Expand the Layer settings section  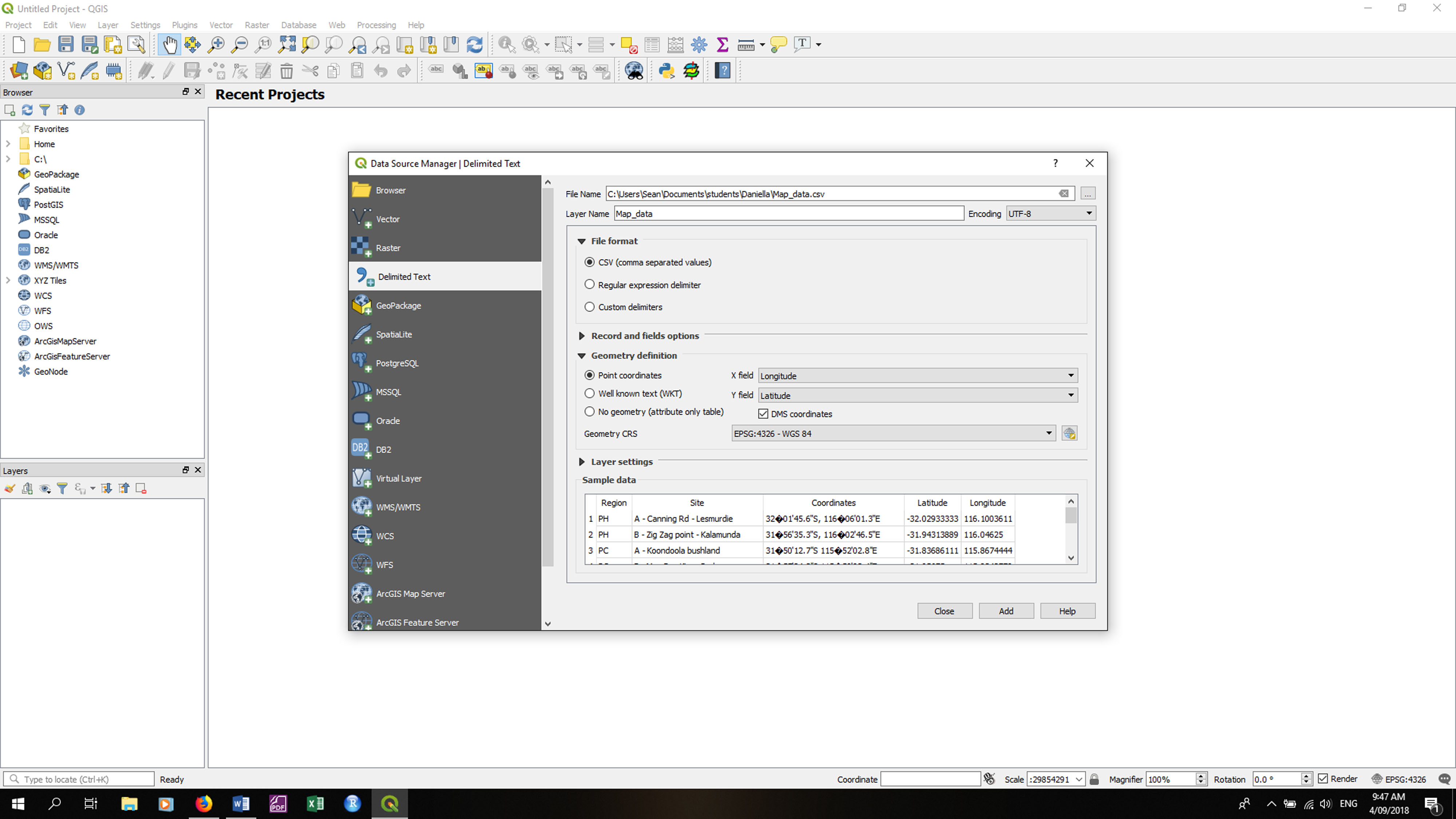click(581, 462)
